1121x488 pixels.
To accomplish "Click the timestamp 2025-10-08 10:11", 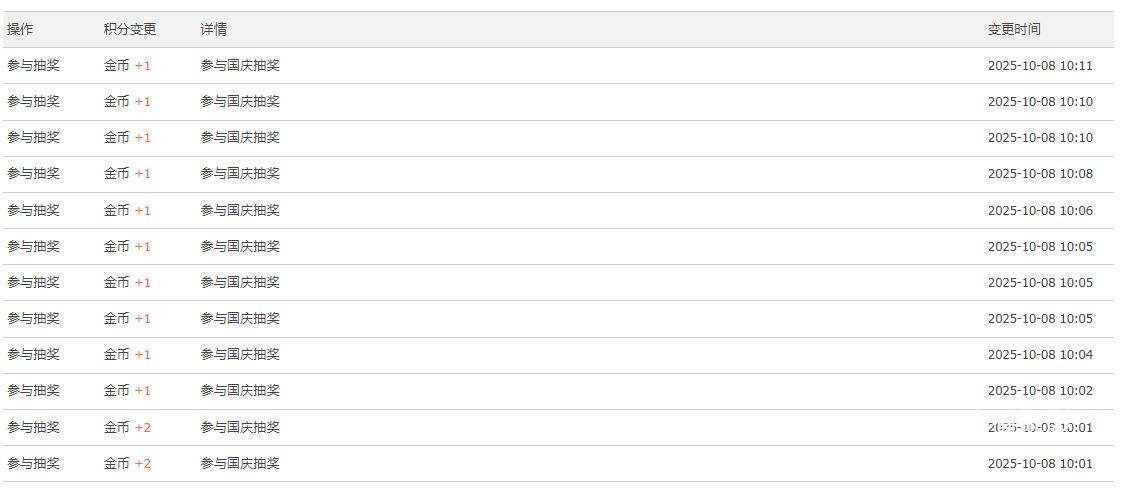I will click(x=1040, y=66).
